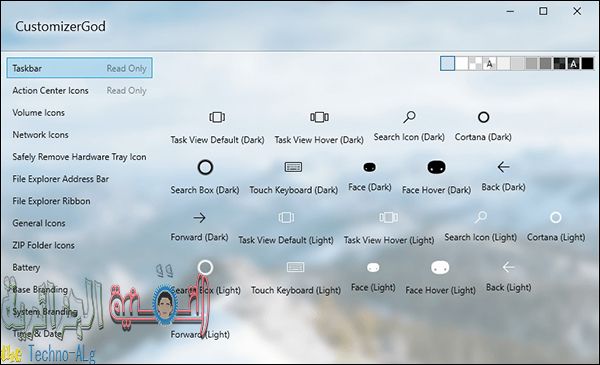Click the Touch Keyboard (Light) label
This screenshot has width=600, height=365.
coord(296,290)
